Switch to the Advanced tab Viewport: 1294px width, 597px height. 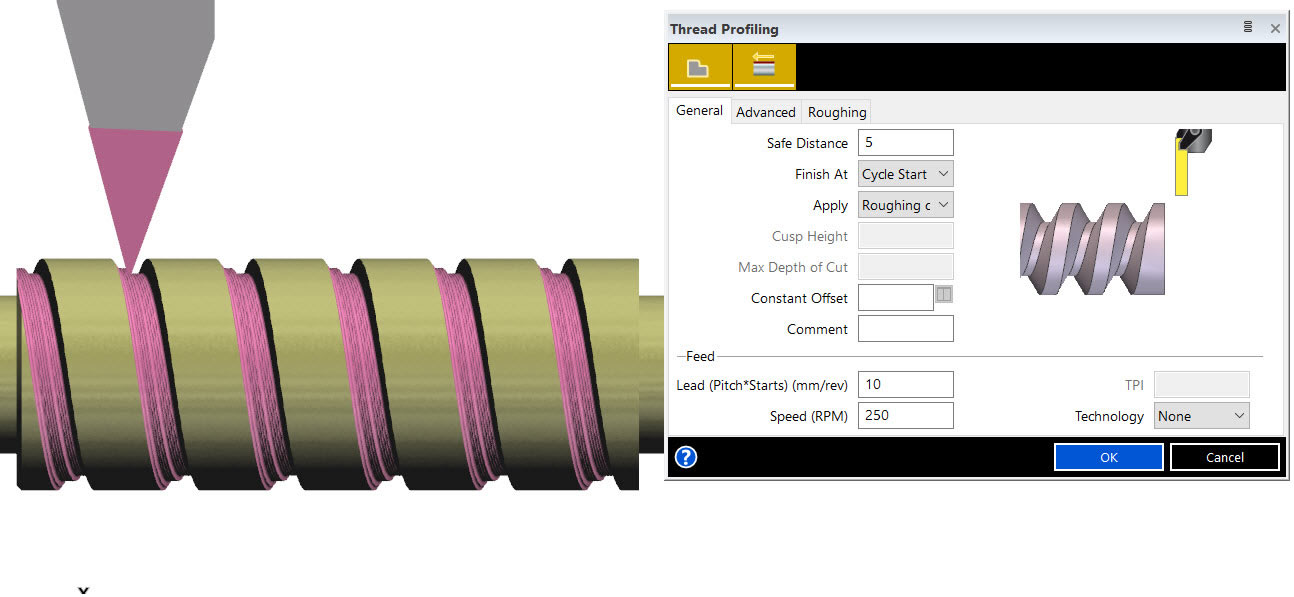[x=766, y=112]
